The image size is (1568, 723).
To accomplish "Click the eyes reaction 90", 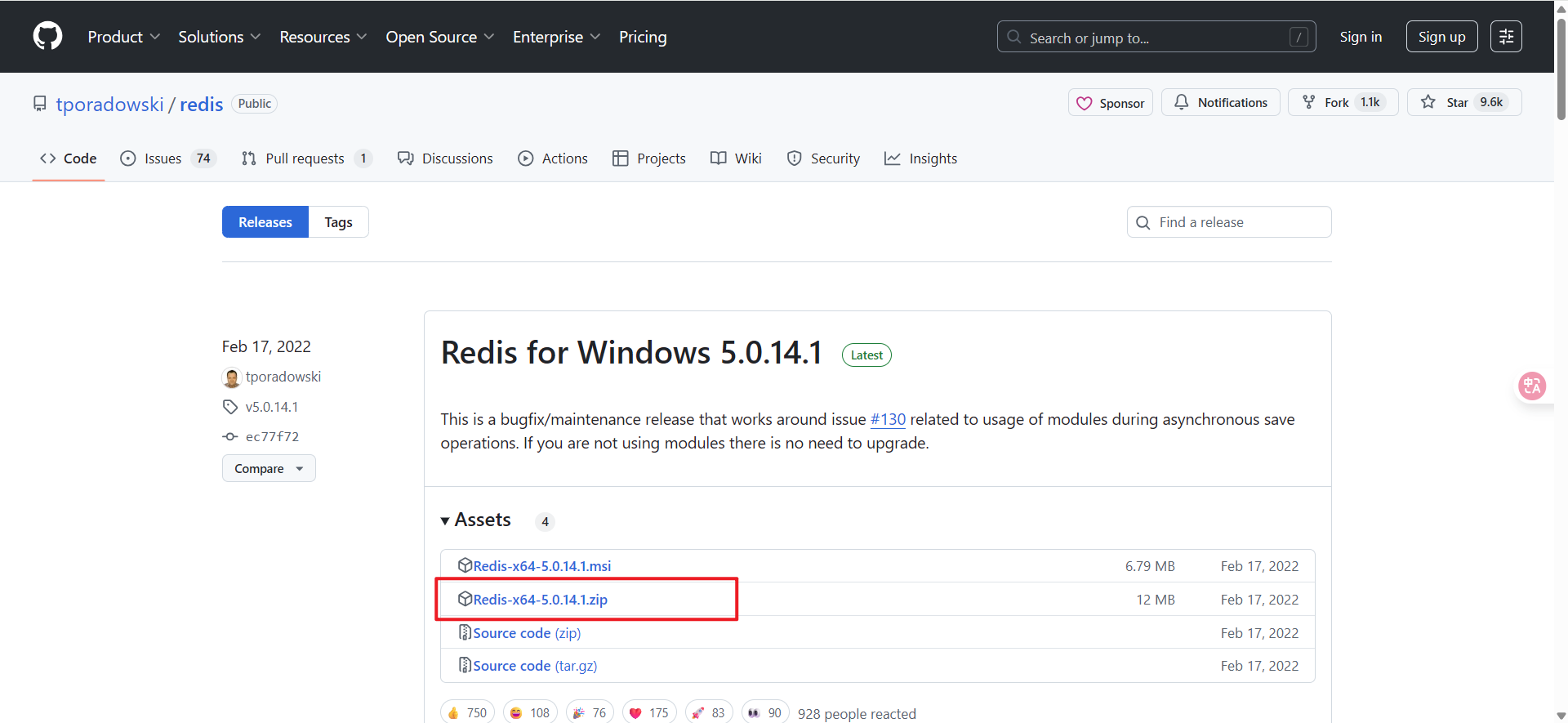I will pyautogui.click(x=765, y=713).
